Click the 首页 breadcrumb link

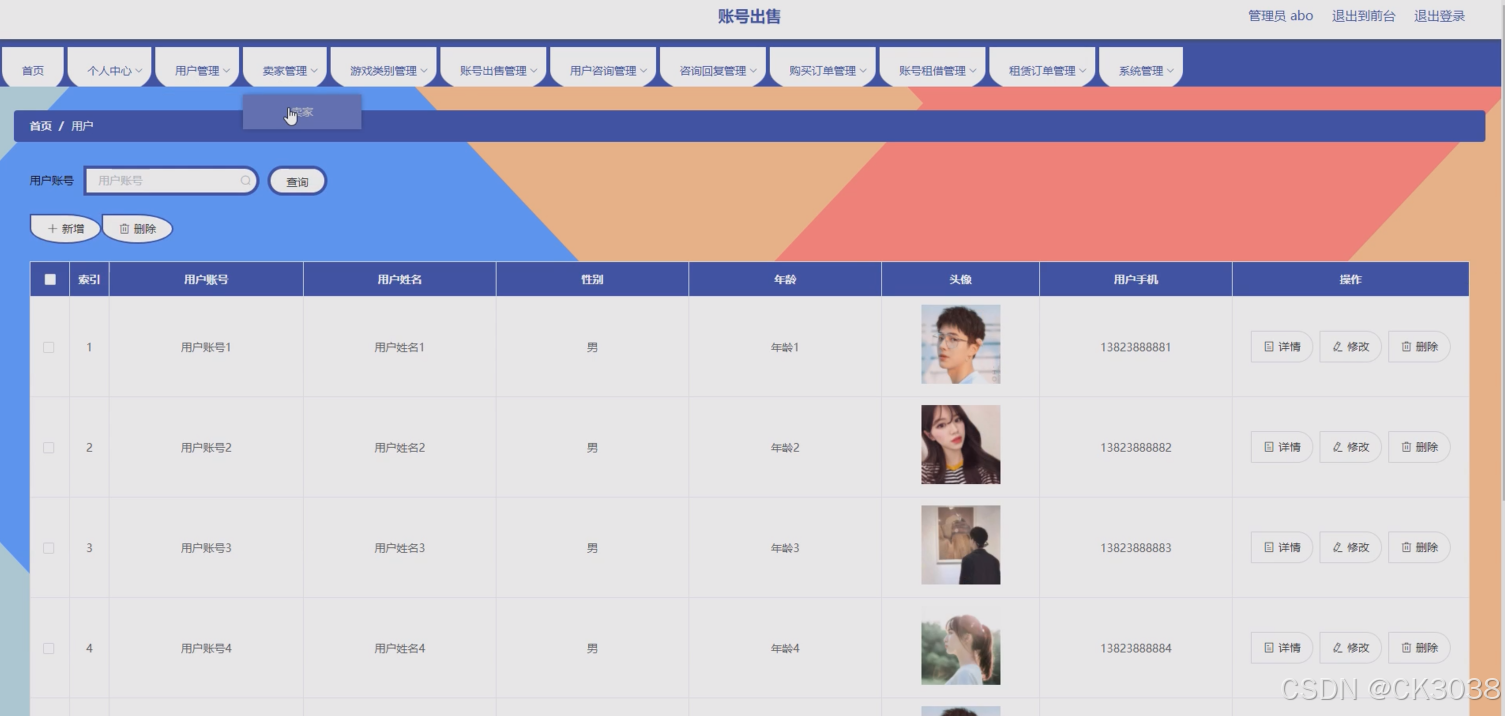[x=40, y=126]
